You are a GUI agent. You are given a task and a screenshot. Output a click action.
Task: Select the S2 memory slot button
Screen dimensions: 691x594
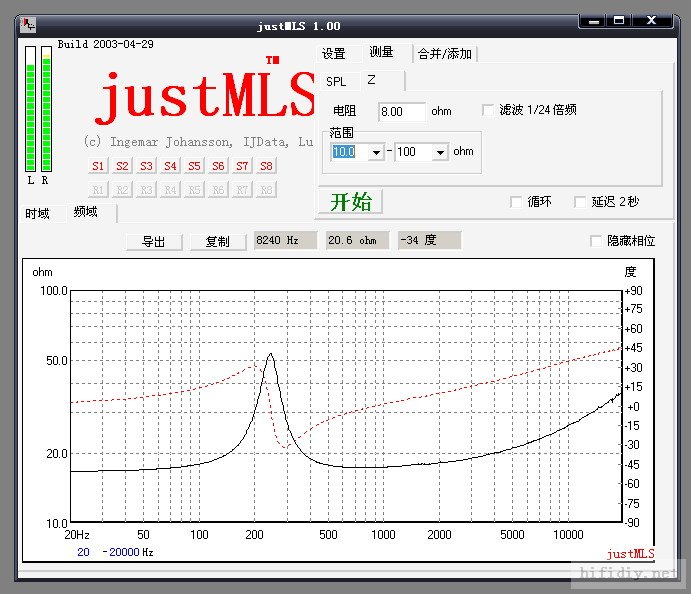coord(122,166)
